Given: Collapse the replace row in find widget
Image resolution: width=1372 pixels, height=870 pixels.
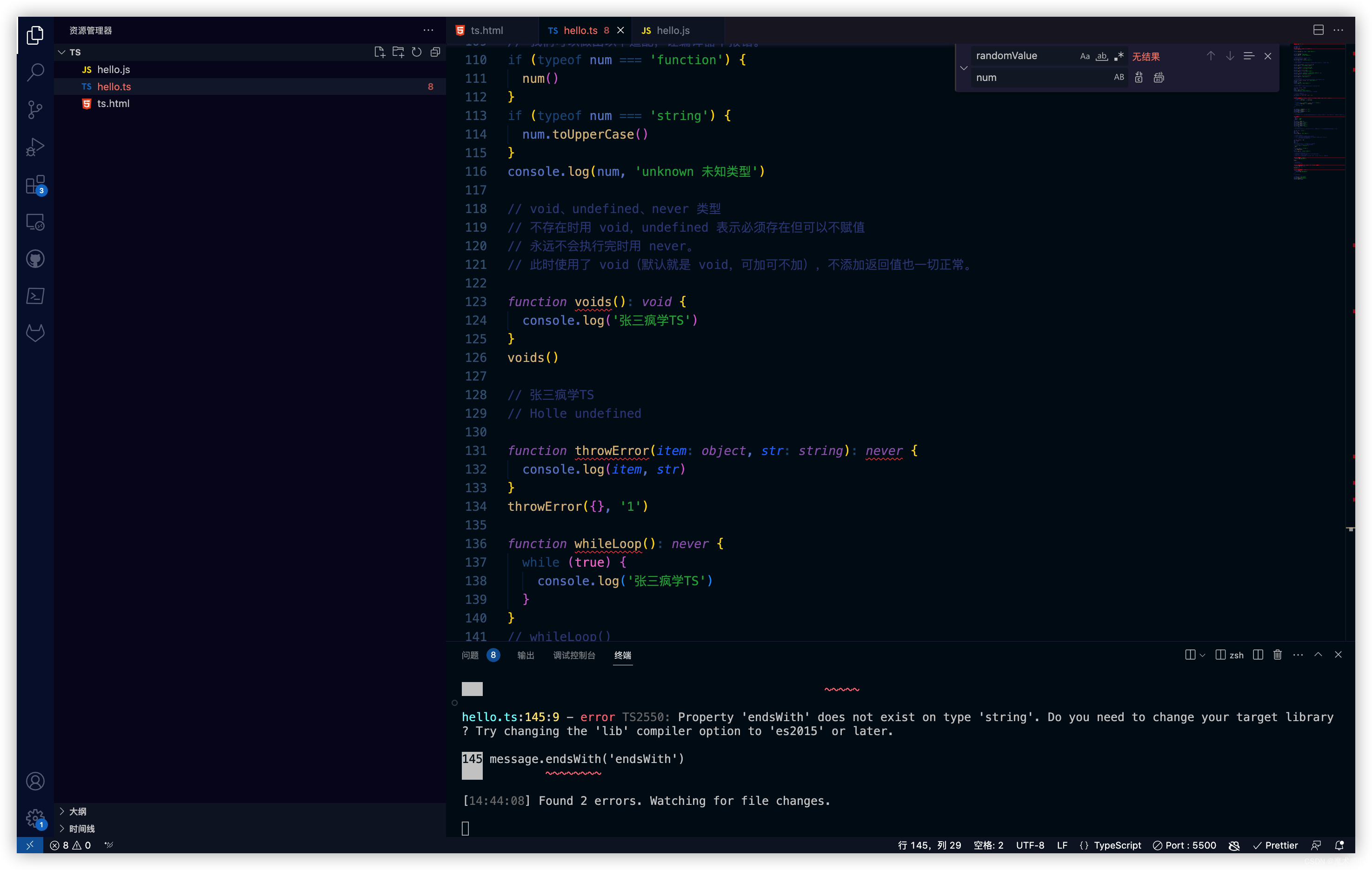Looking at the screenshot, I should coord(964,67).
